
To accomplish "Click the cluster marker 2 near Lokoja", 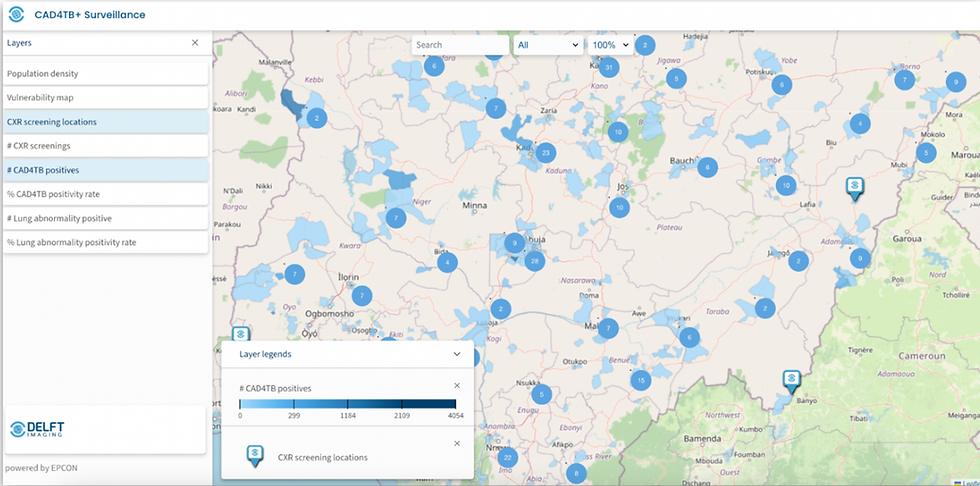I will (x=501, y=309).
